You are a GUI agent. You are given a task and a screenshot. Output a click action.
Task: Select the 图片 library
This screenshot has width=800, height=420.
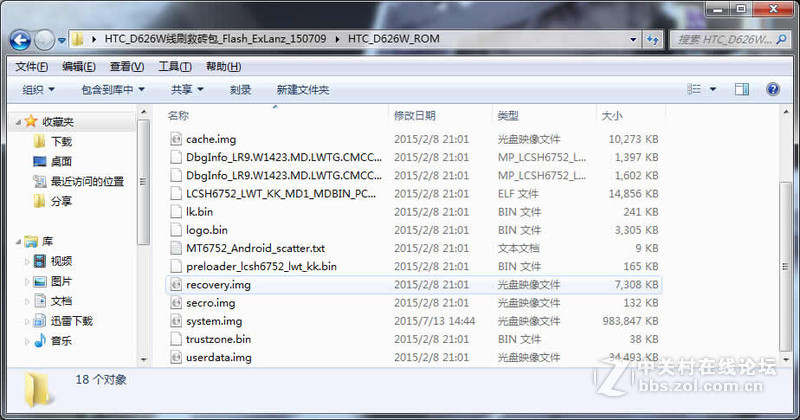click(x=61, y=281)
